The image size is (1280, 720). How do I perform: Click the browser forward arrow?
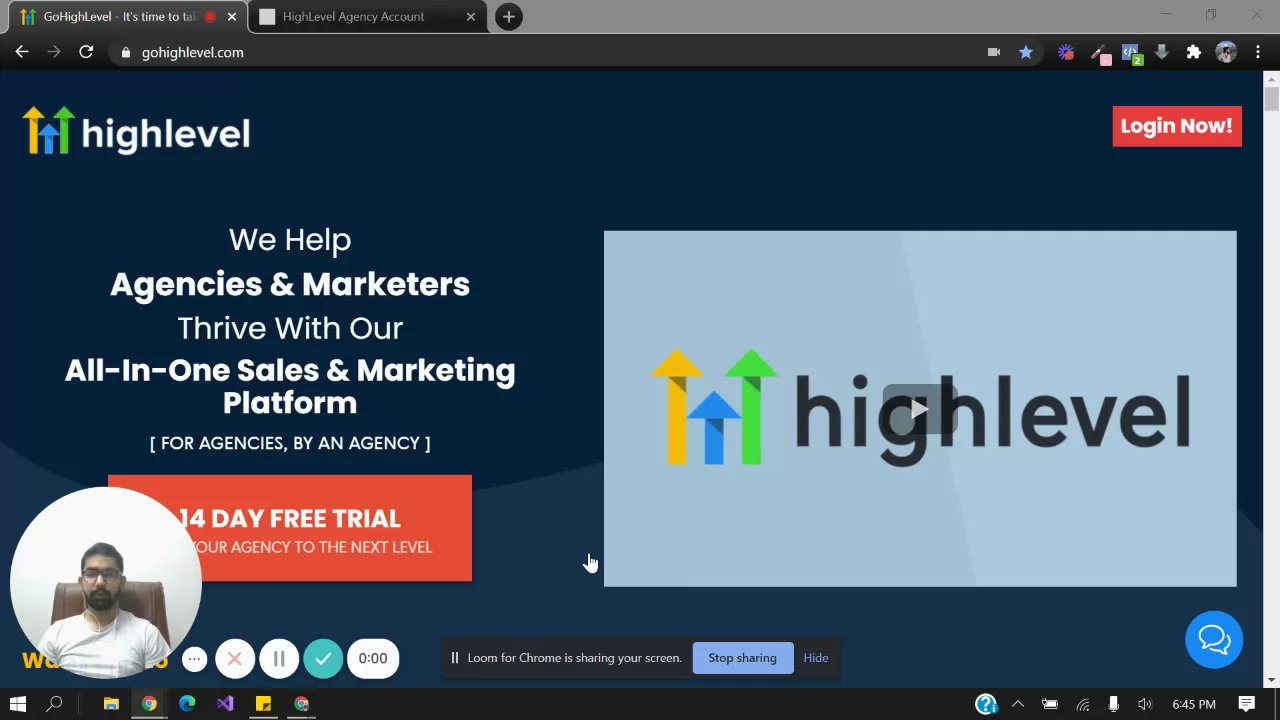tap(54, 52)
